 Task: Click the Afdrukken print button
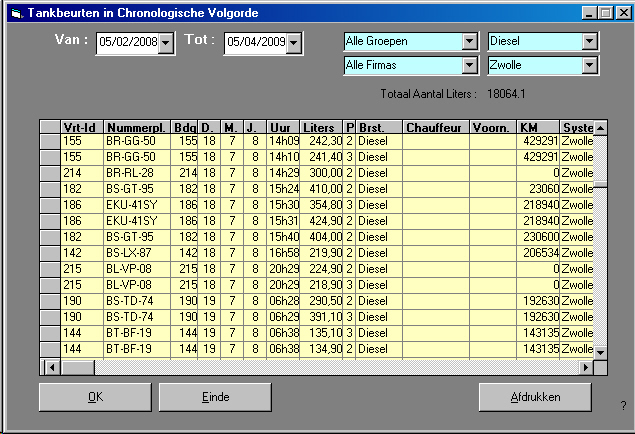[x=535, y=397]
